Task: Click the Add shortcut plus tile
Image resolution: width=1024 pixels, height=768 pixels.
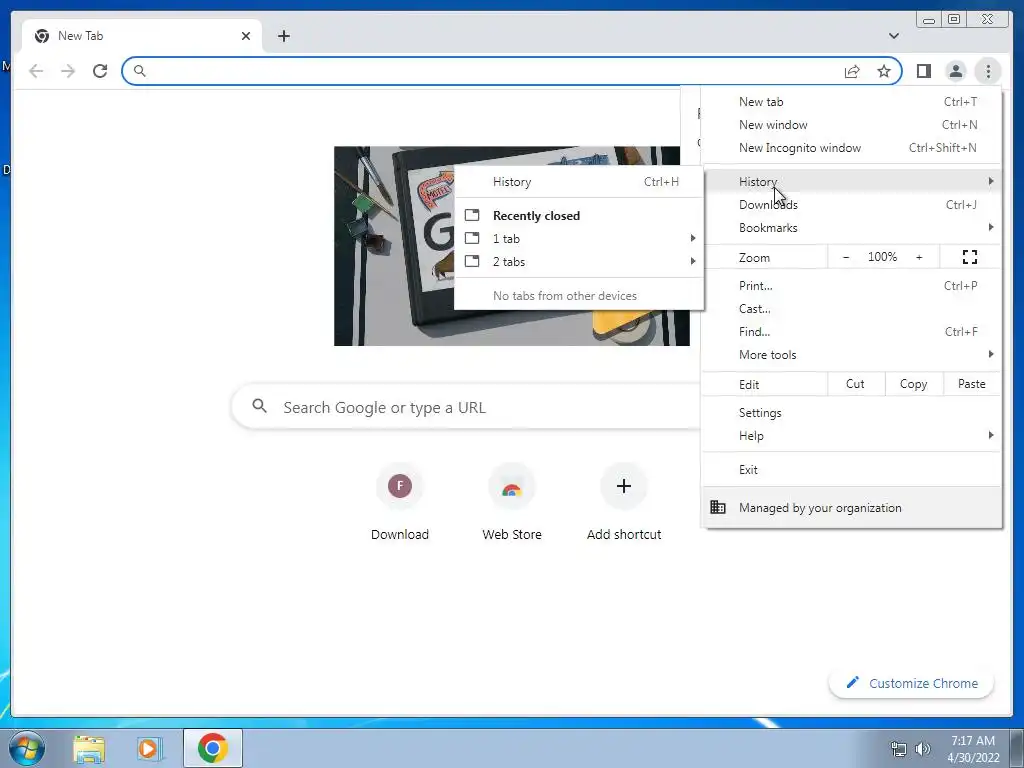Action: [624, 502]
